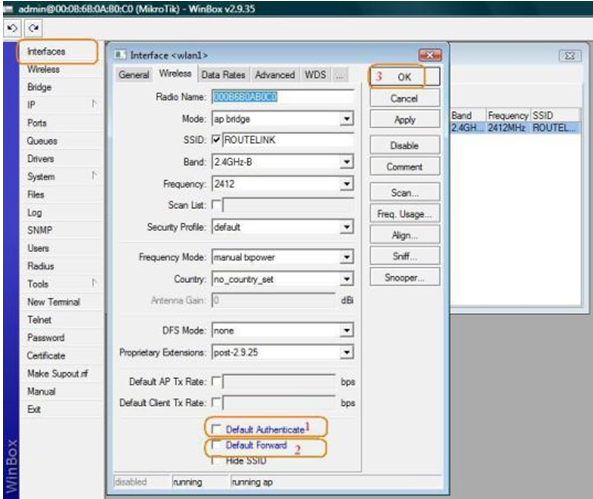Check the Default Authenticate option
This screenshot has width=593, height=499.
(x=216, y=429)
